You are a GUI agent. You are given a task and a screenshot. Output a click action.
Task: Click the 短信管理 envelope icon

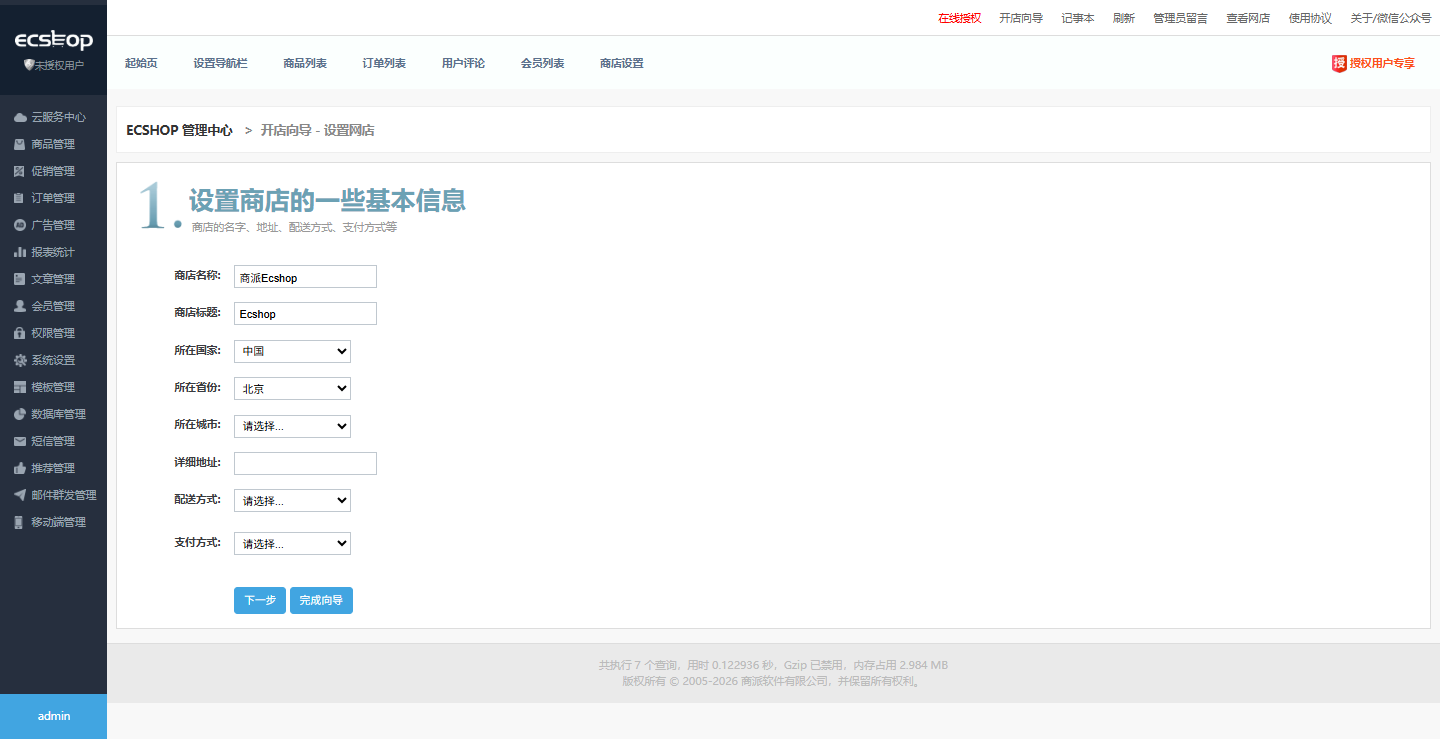(20, 441)
